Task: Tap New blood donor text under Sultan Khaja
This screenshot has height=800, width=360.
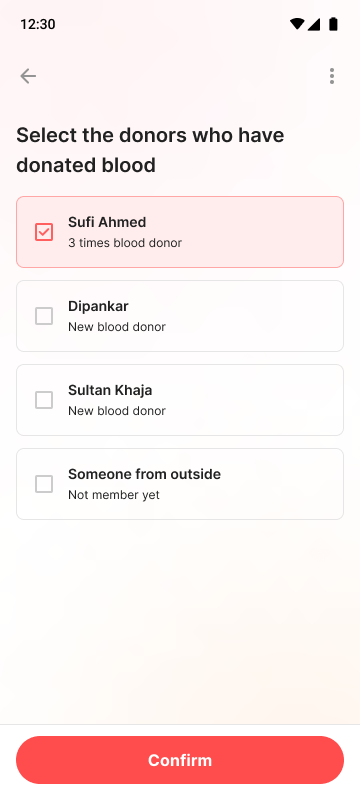Action: (x=117, y=411)
